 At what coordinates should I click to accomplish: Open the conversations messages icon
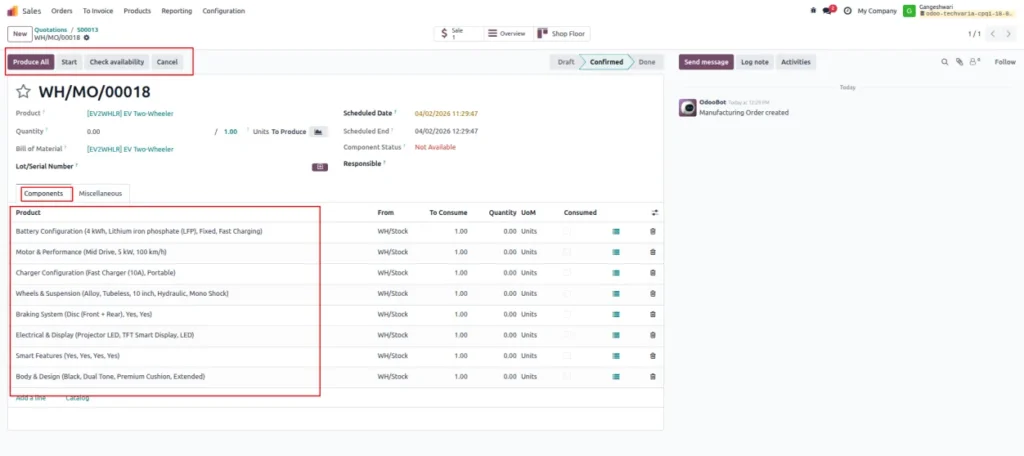(x=829, y=10)
